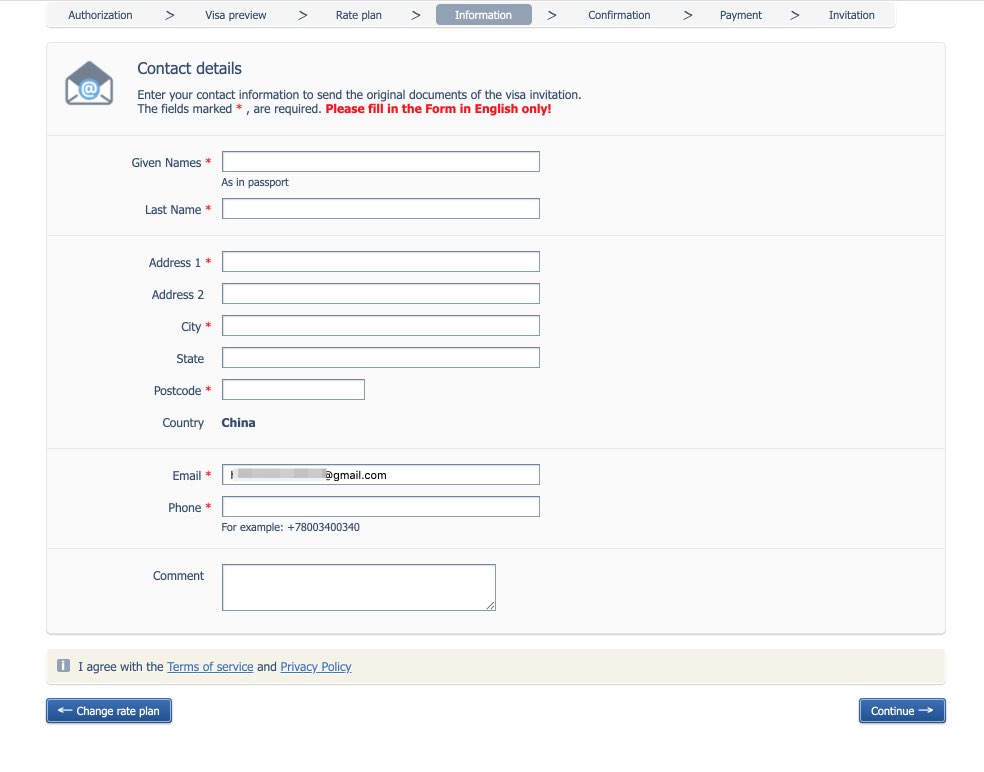Click inside the Comment text area

click(x=358, y=587)
